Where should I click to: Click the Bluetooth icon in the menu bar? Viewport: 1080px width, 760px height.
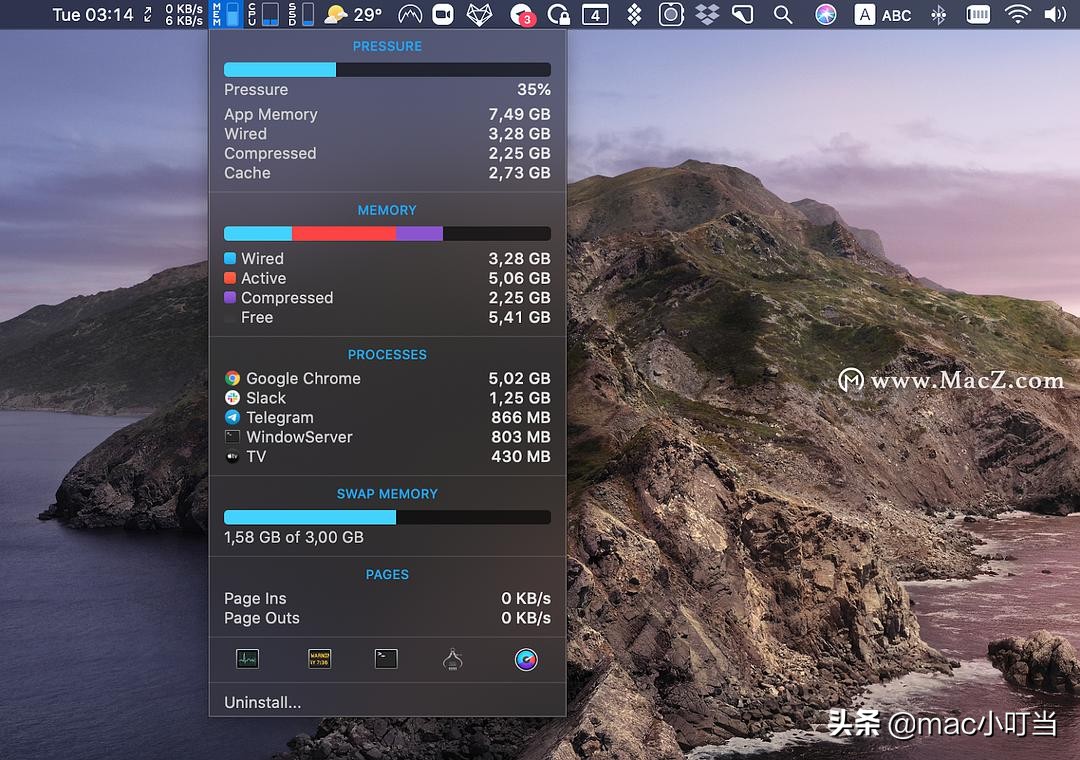click(938, 15)
